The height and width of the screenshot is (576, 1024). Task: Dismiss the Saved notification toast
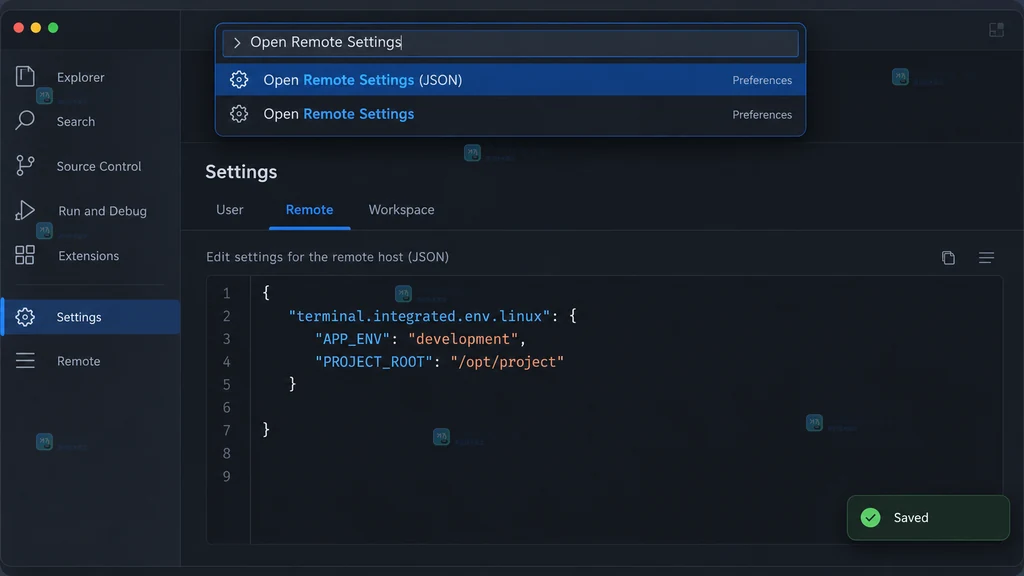pyautogui.click(x=928, y=517)
